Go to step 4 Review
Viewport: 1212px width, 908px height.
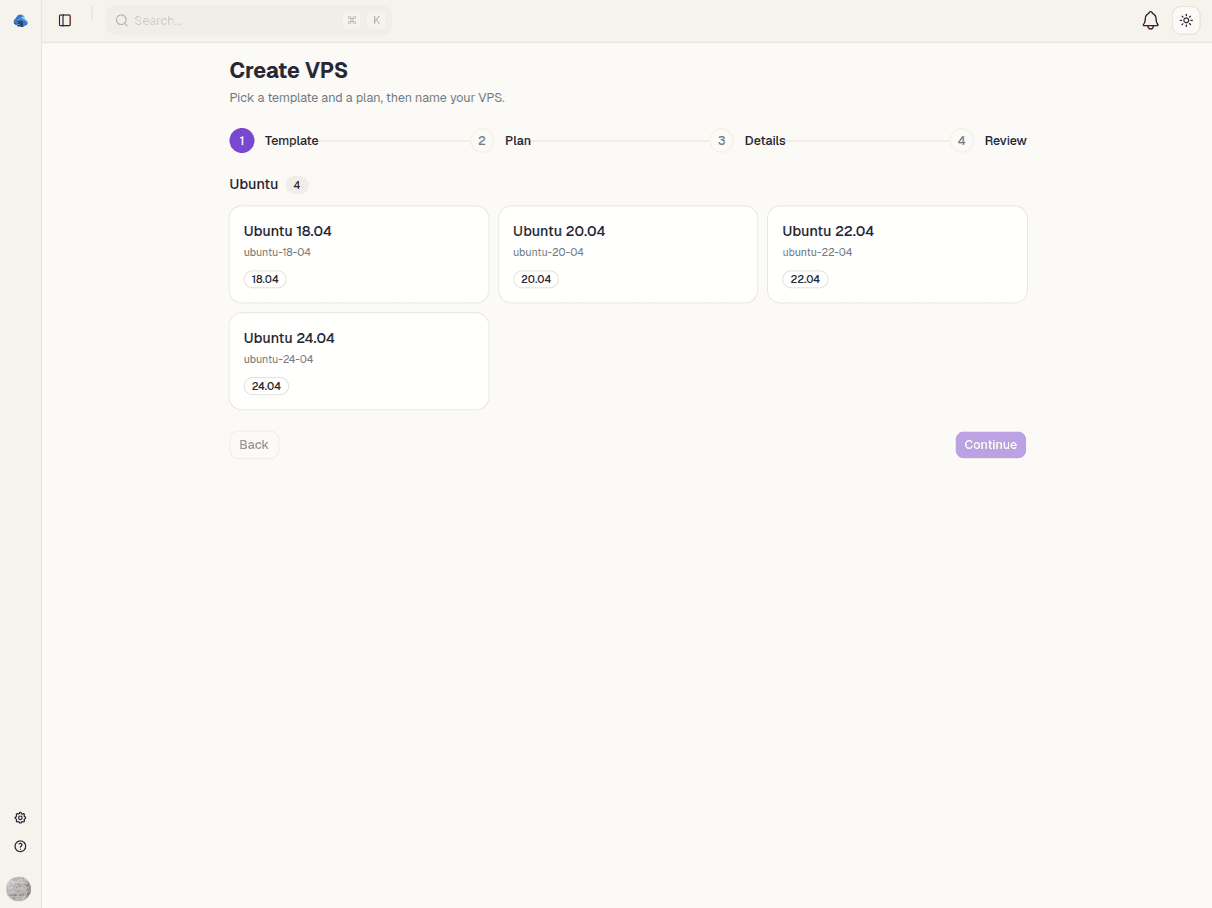(x=988, y=141)
